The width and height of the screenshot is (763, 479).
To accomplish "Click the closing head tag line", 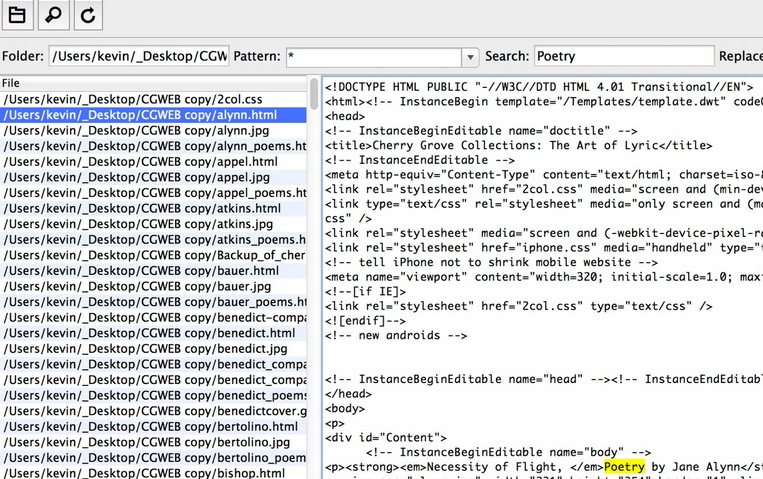I will pos(348,394).
